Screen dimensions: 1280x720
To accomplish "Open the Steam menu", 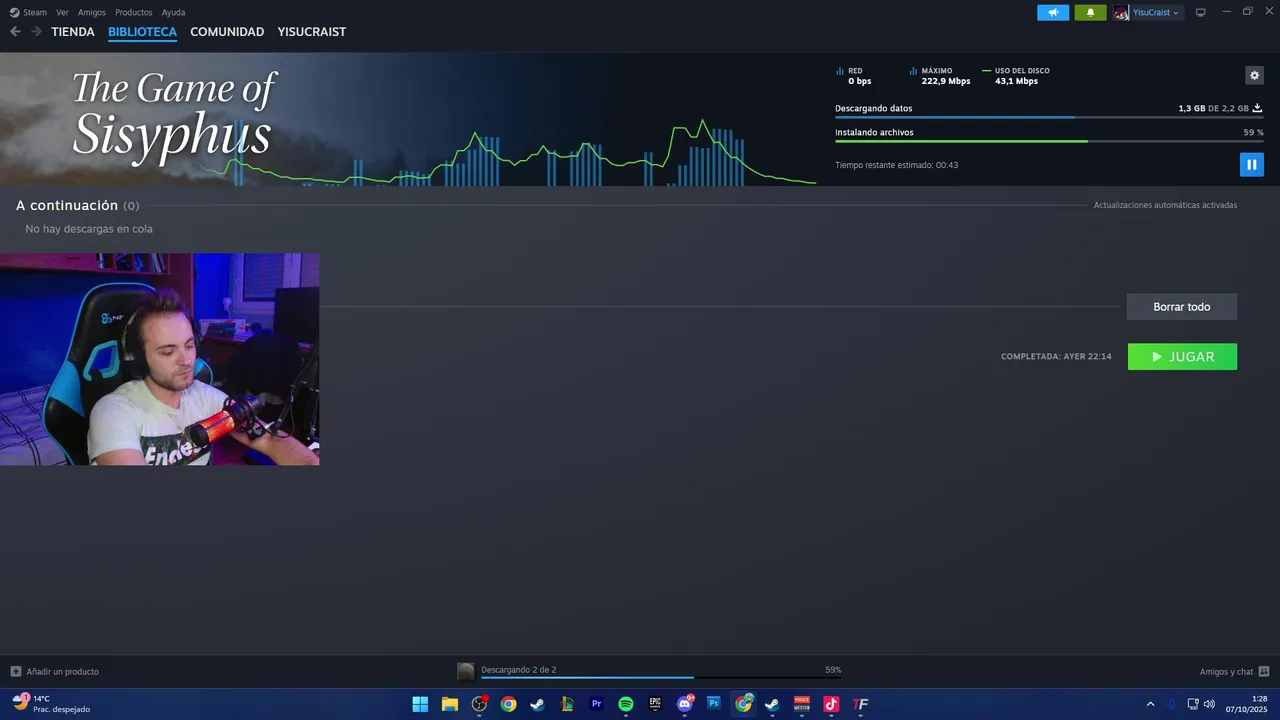I will click(35, 12).
